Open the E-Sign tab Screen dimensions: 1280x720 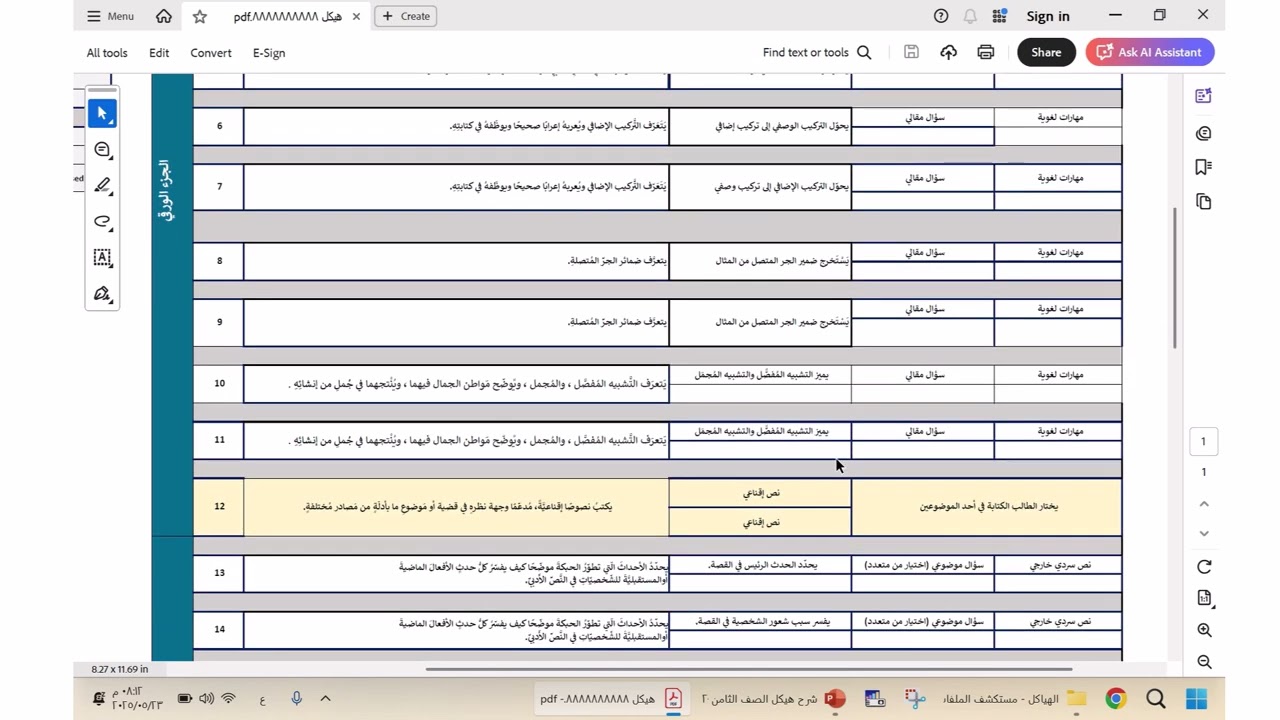coord(269,53)
